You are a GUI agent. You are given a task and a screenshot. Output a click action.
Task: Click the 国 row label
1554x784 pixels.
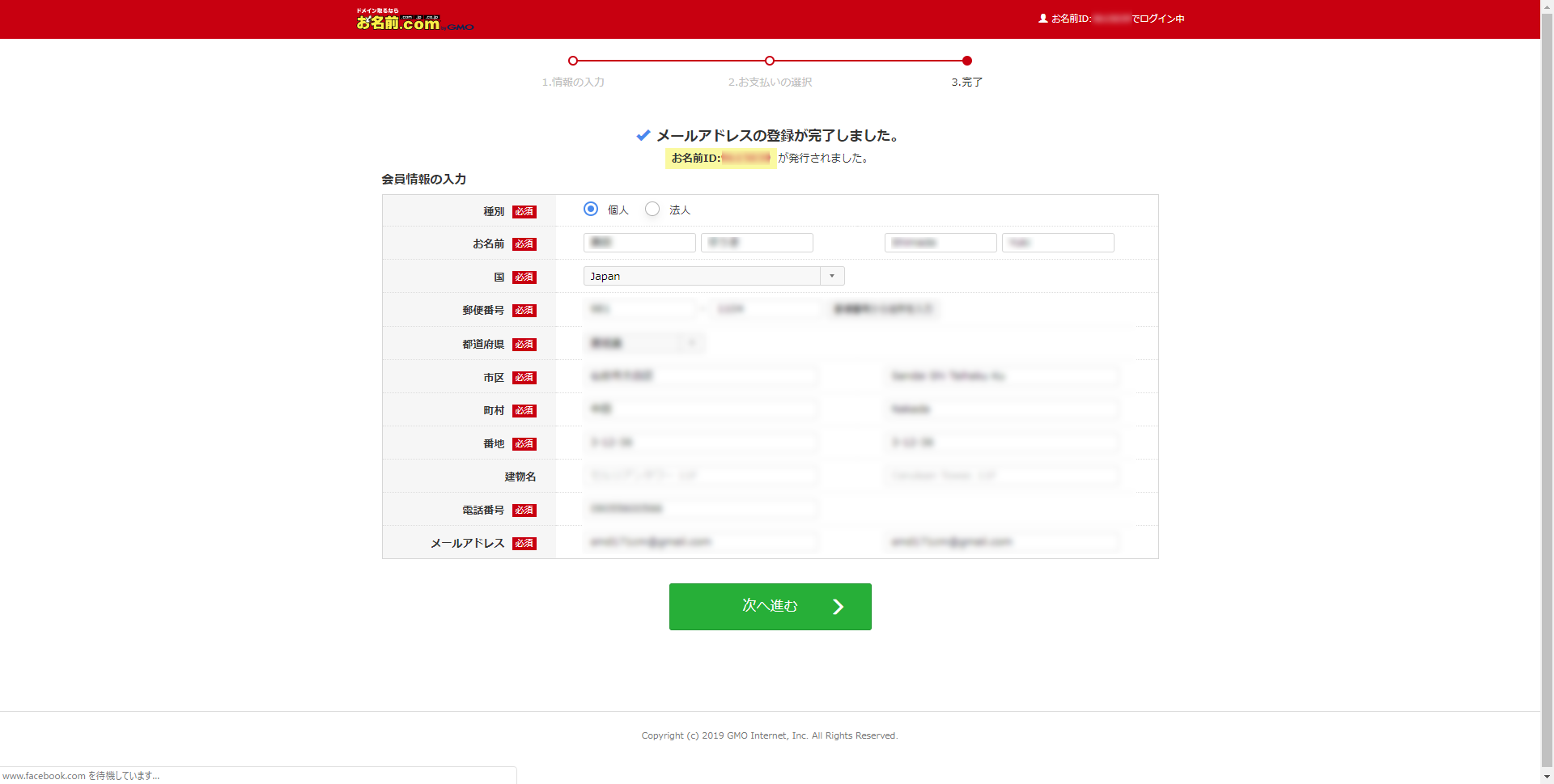[x=499, y=277]
